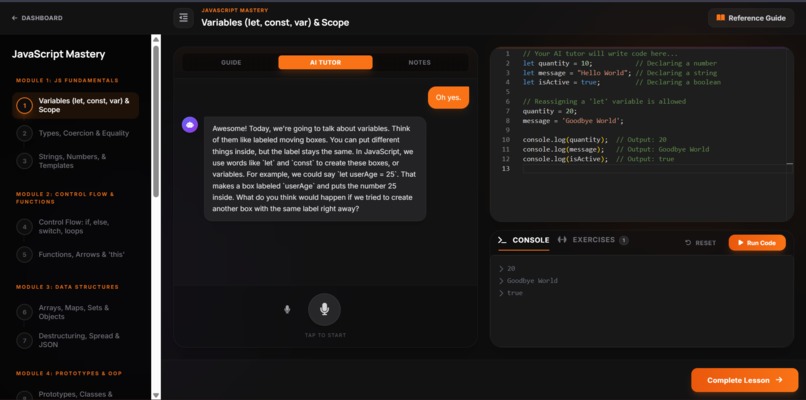Click the sidebar vertical scrollbar thumb
The width and height of the screenshot is (806, 400).
click(156, 121)
